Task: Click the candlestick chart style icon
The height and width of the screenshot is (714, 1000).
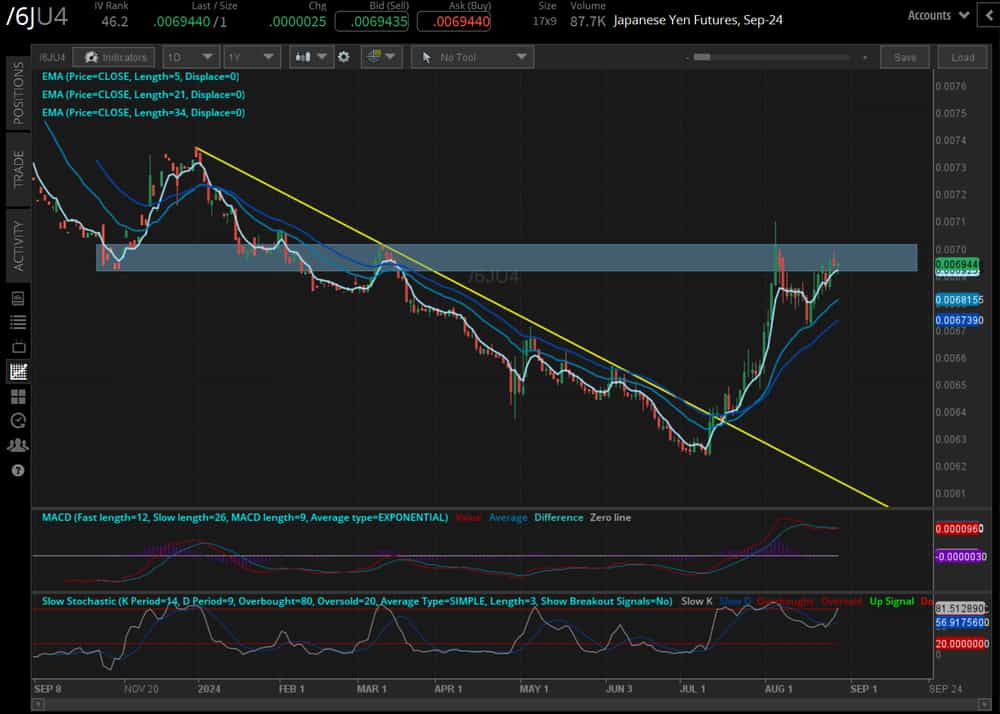Action: pos(302,57)
